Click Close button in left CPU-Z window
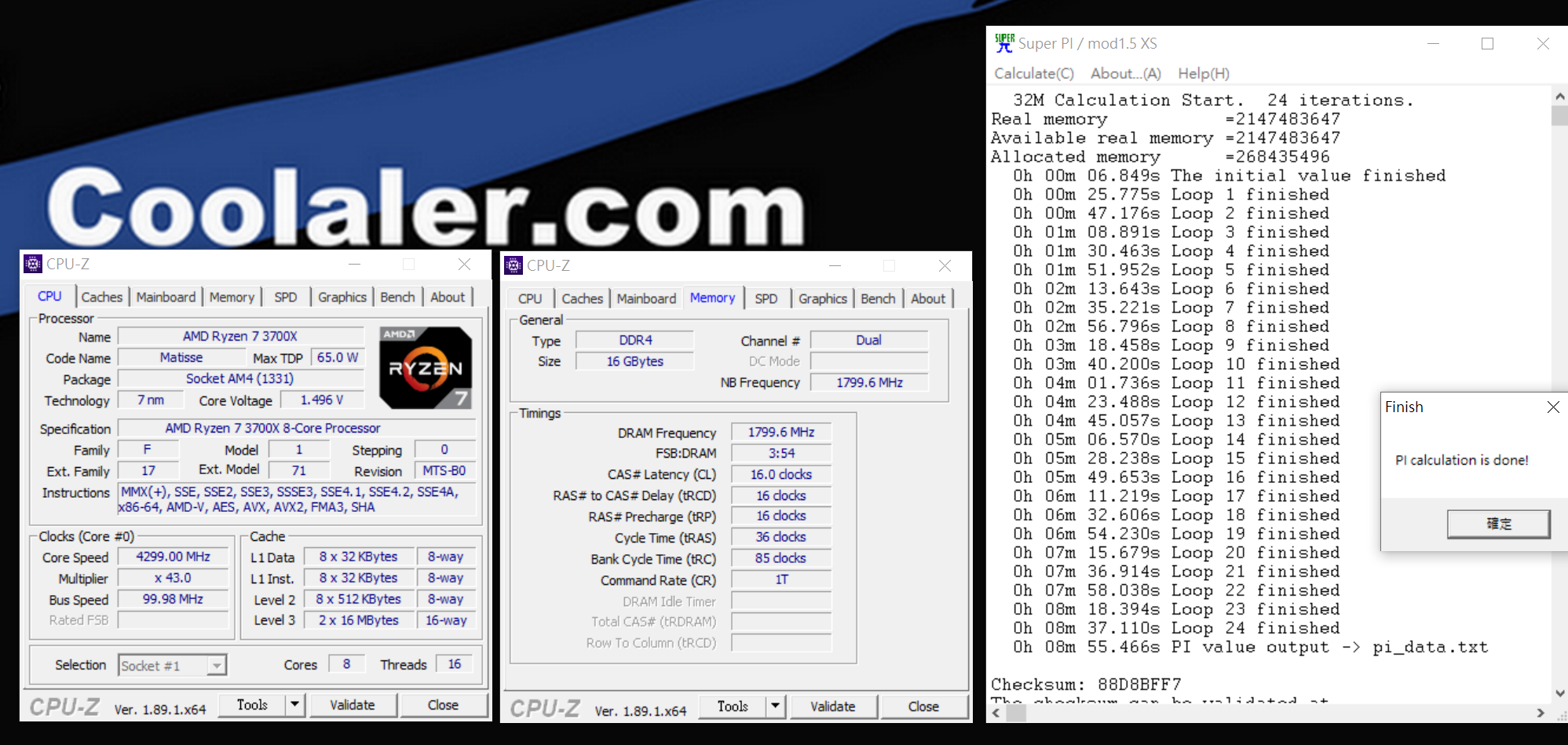The height and width of the screenshot is (745, 1568). (x=443, y=704)
